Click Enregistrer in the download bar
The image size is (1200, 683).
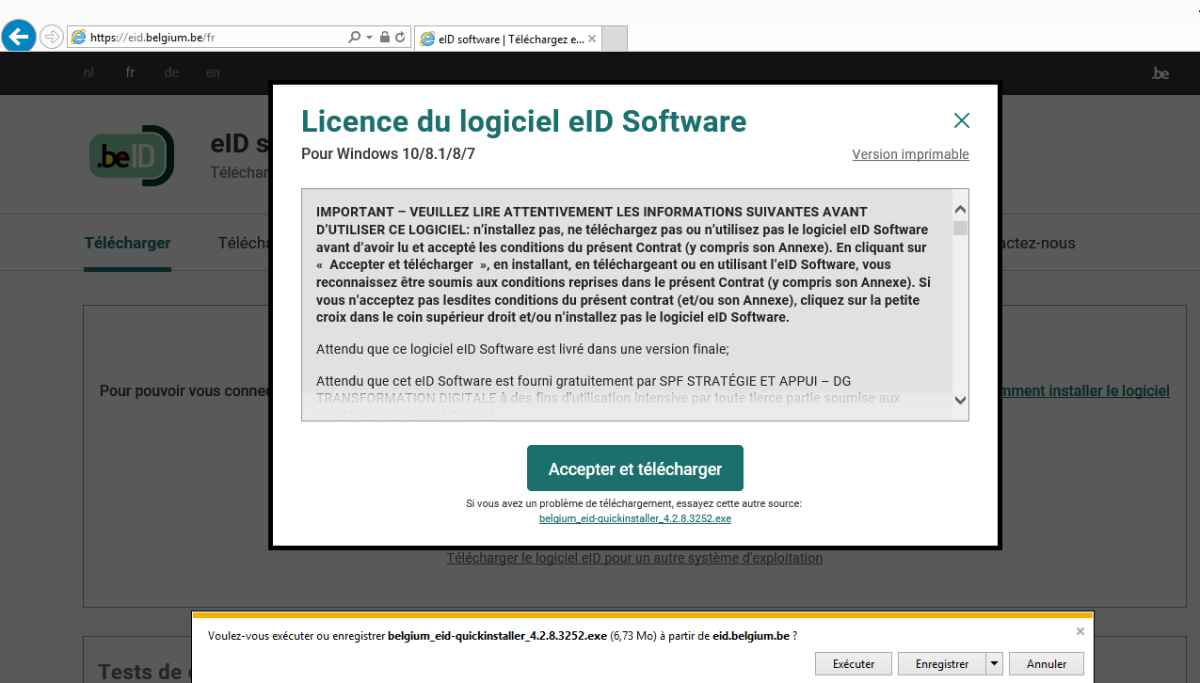point(941,664)
